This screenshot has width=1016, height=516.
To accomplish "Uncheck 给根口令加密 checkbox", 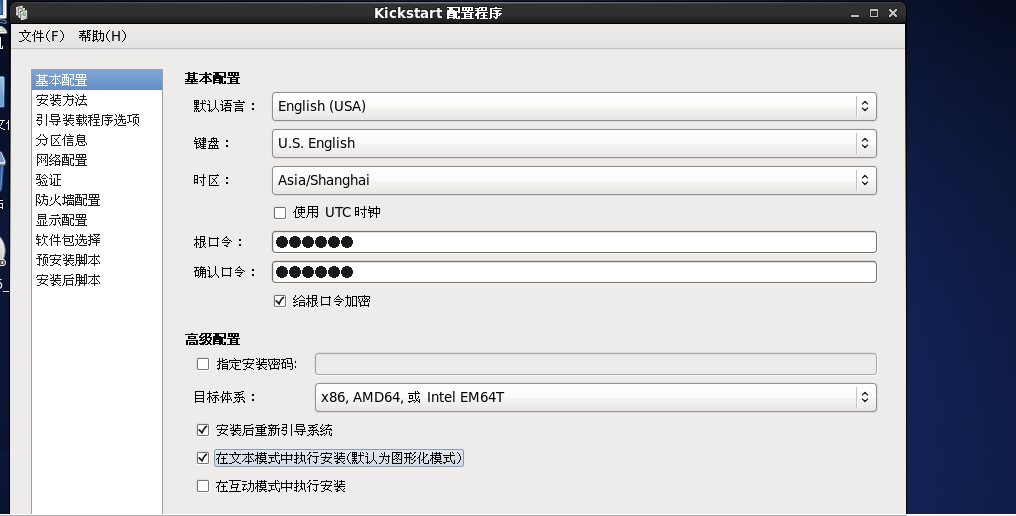I will coord(280,301).
